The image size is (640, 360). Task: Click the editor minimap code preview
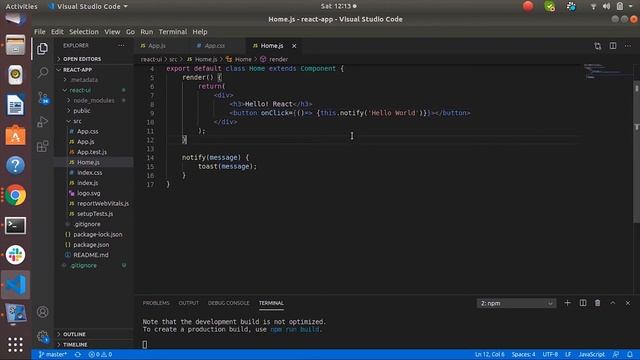click(x=607, y=71)
